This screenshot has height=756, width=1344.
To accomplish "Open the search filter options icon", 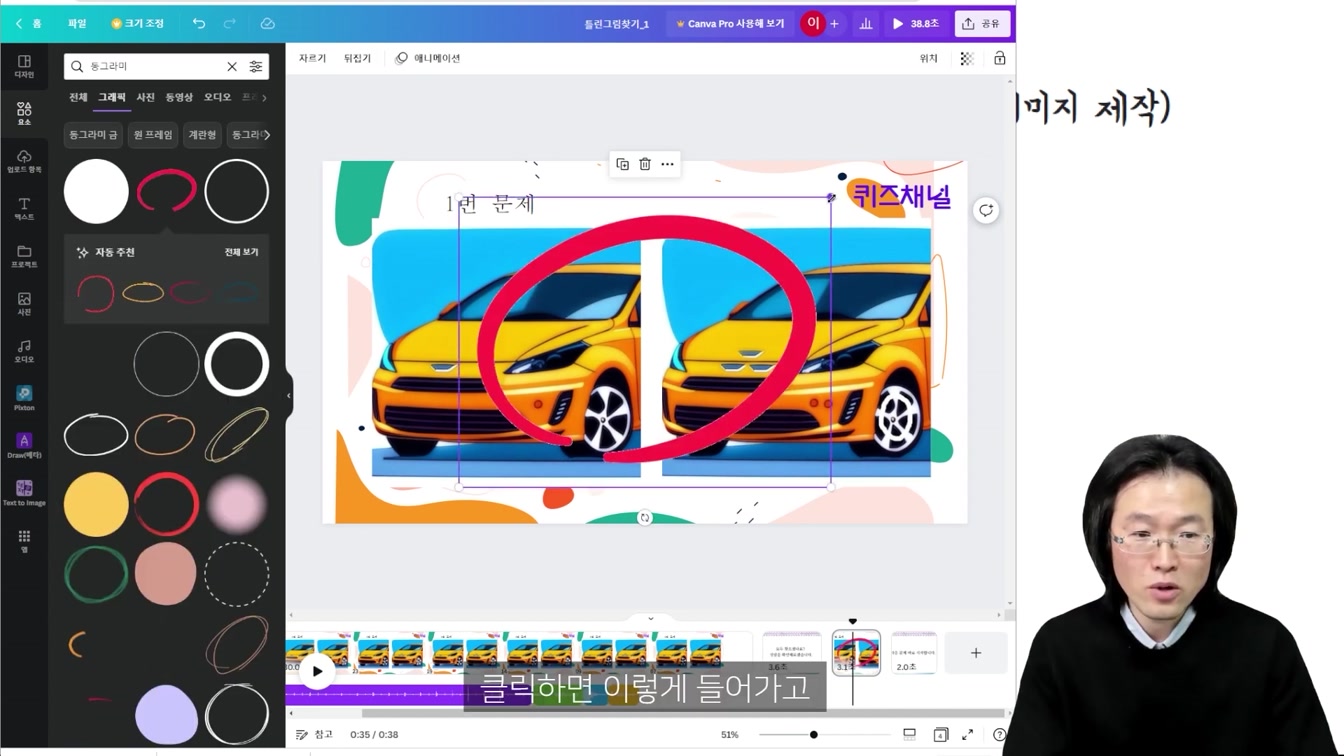I will coord(256,66).
